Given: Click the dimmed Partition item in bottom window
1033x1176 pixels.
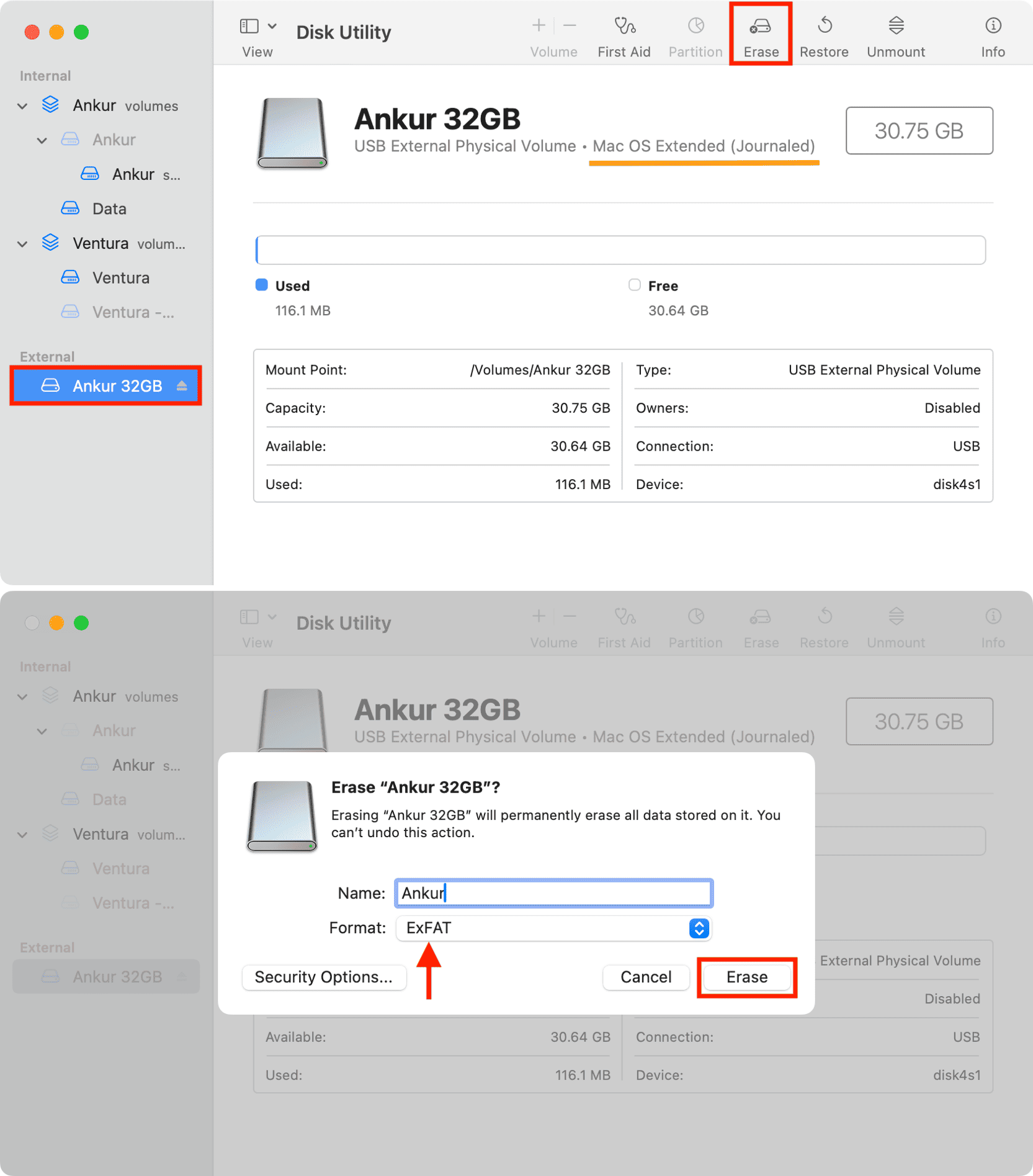Looking at the screenshot, I should (695, 627).
